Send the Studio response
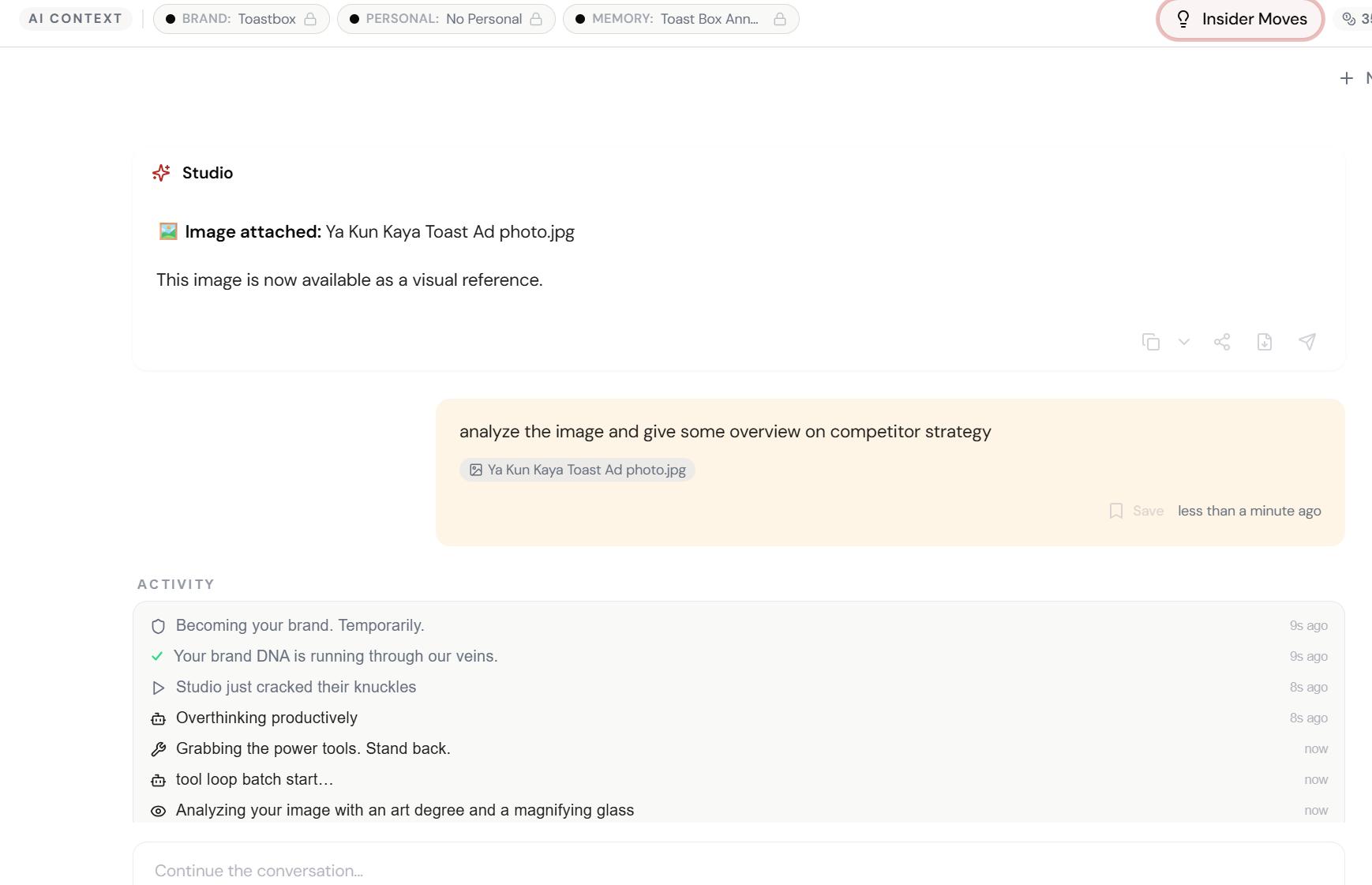Image resolution: width=1372 pixels, height=885 pixels. 1307,342
